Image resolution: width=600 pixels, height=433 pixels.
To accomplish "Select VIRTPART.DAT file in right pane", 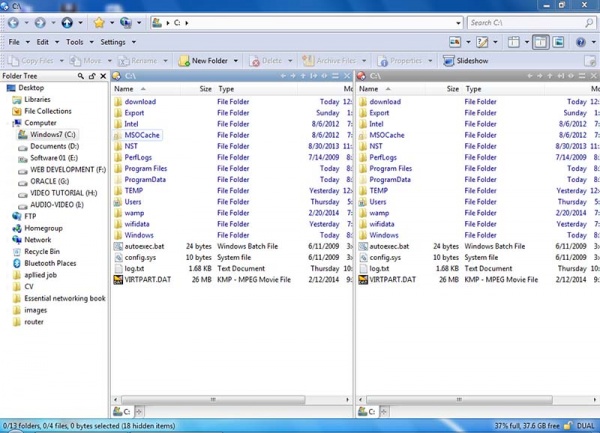I will click(x=393, y=280).
